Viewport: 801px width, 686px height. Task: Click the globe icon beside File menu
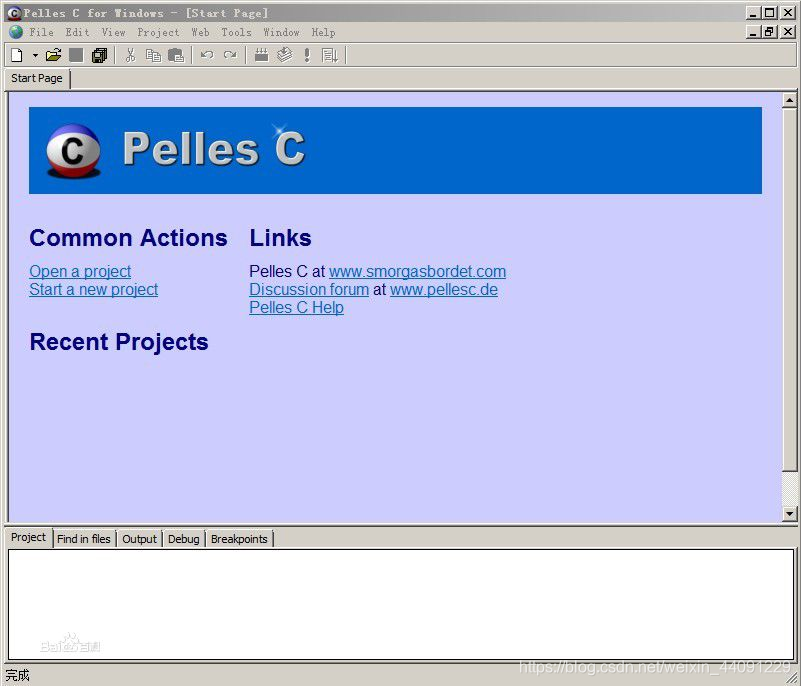tap(16, 32)
